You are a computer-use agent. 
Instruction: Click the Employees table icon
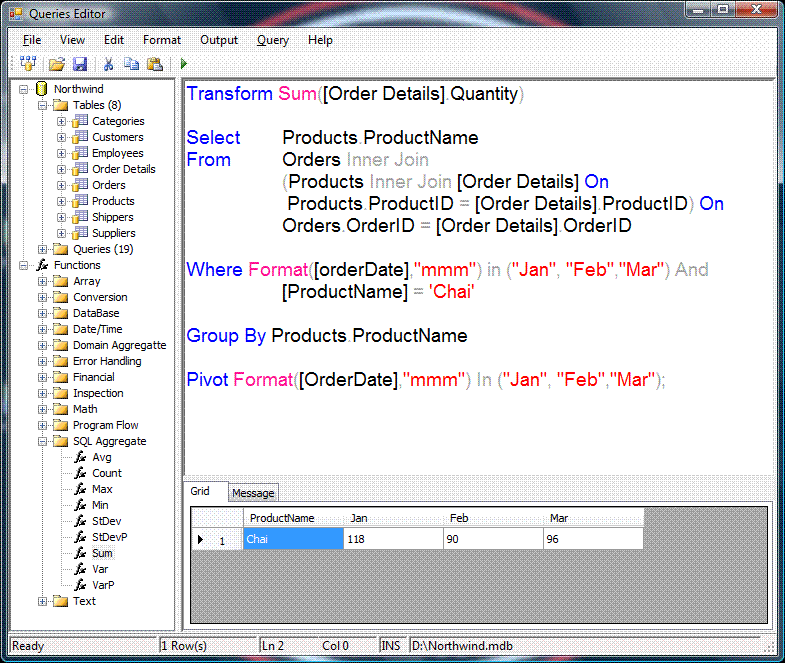[80, 153]
